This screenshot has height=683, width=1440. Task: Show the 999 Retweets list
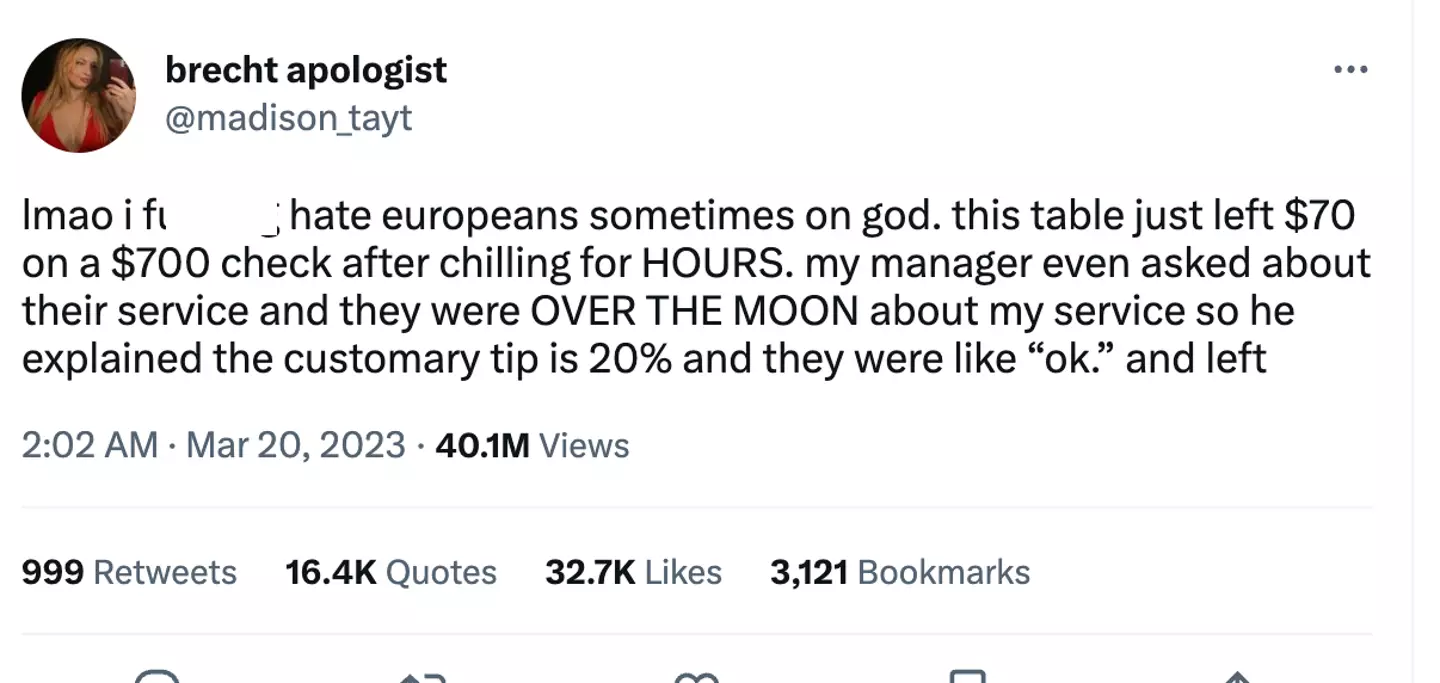(x=129, y=572)
